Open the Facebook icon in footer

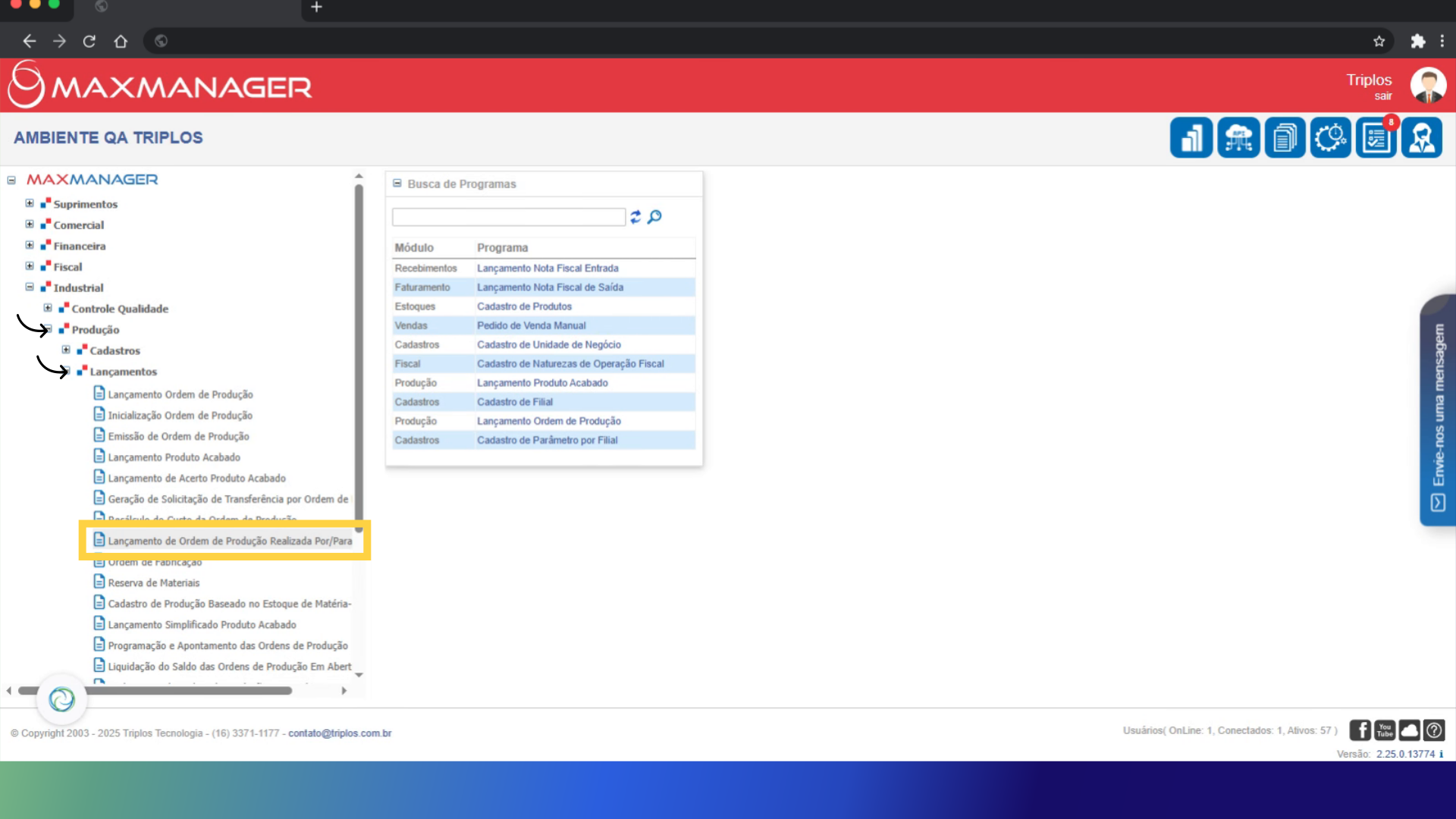tap(1360, 730)
